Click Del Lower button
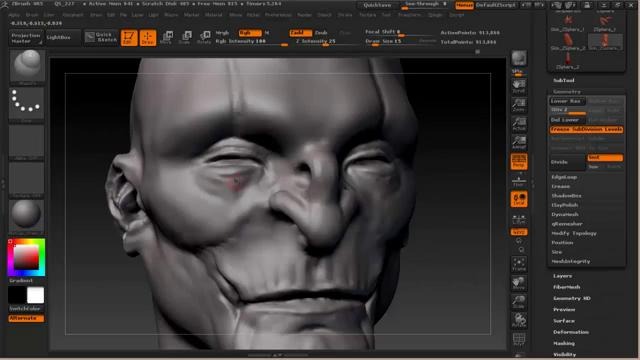The image size is (640, 360). [x=567, y=120]
